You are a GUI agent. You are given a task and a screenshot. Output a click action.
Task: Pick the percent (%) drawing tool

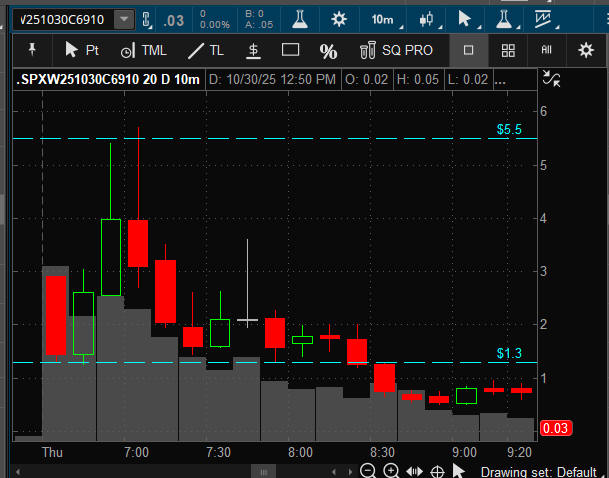coord(328,50)
